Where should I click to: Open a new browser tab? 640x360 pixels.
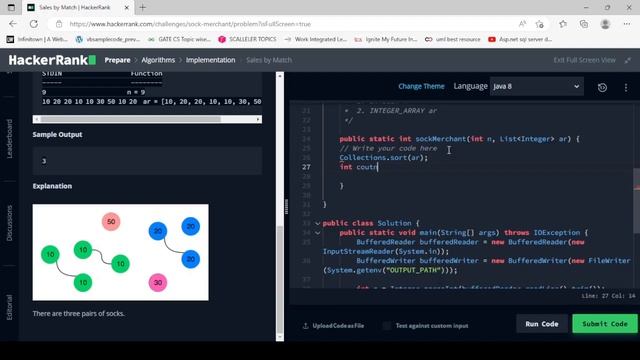tap(142, 7)
